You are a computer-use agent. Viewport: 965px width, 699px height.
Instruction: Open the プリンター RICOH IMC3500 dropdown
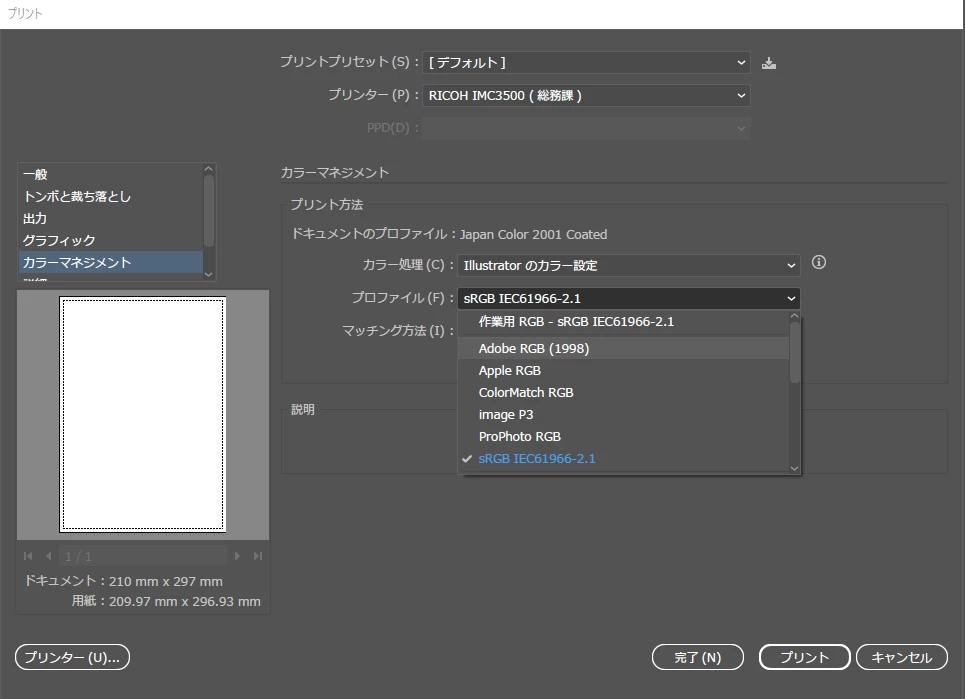[x=586, y=95]
